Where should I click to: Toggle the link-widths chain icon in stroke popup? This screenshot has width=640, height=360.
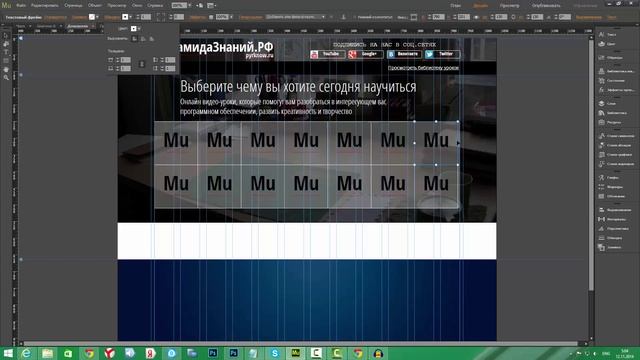pyautogui.click(x=142, y=64)
